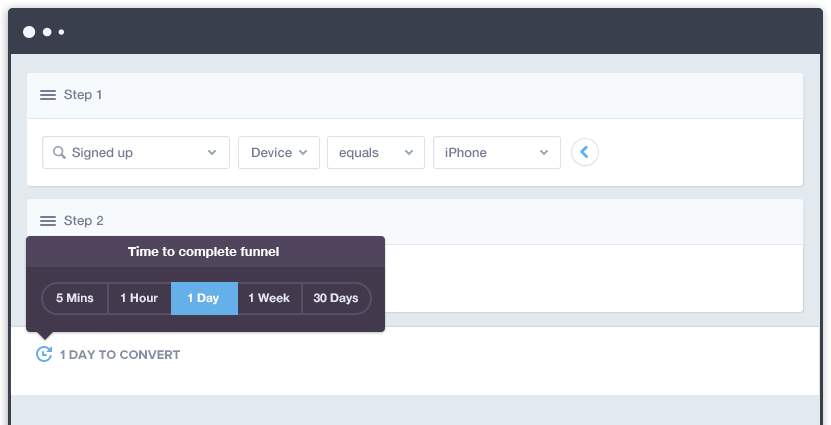Choose the 1 Day funnel duration
The width and height of the screenshot is (831, 425).
(x=204, y=298)
